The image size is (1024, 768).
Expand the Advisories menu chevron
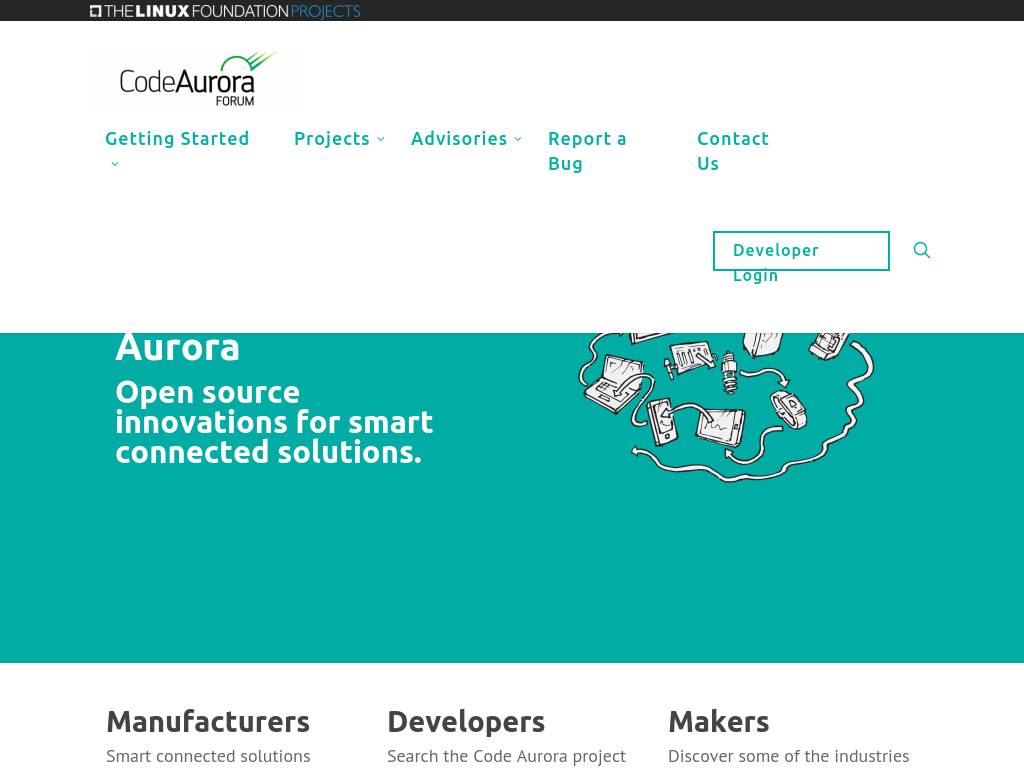[518, 139]
